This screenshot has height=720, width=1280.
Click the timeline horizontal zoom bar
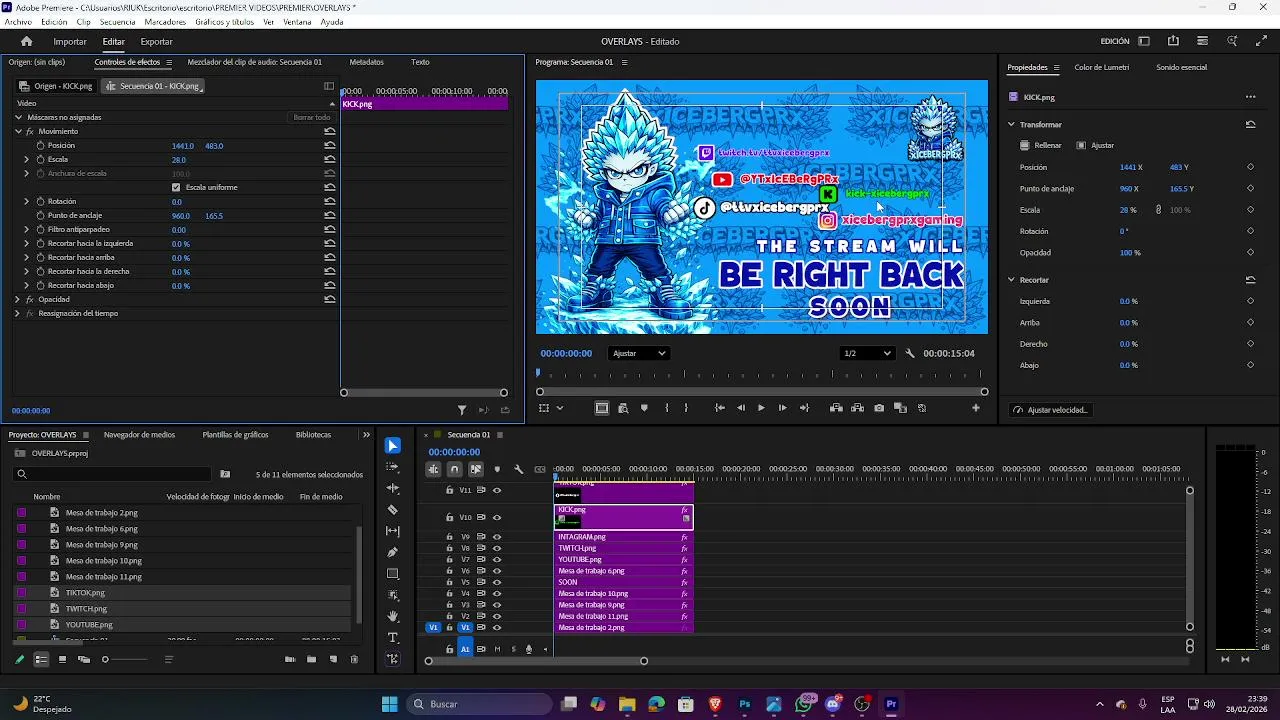[536, 661]
